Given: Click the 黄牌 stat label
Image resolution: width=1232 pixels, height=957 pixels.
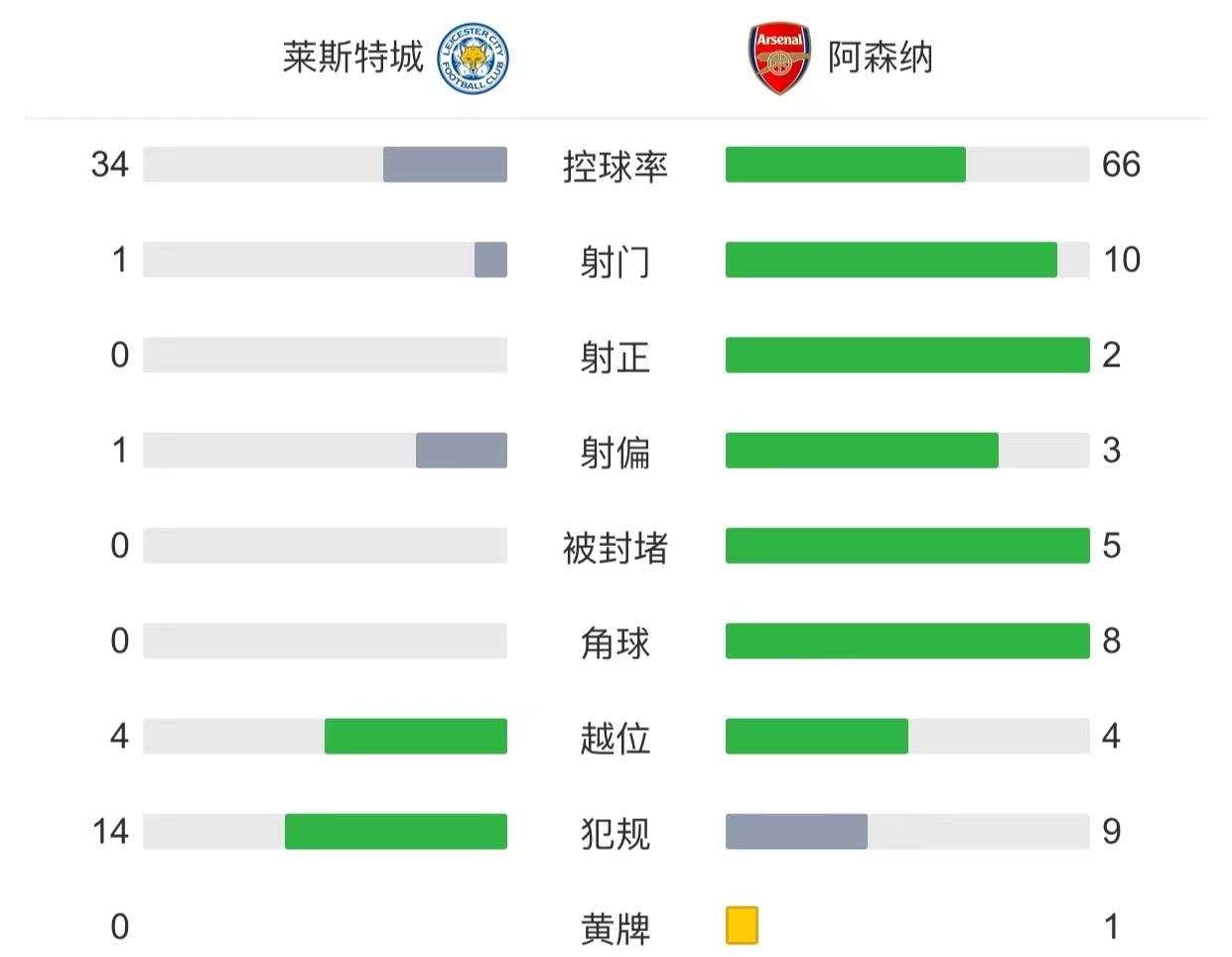Looking at the screenshot, I should point(616,928).
